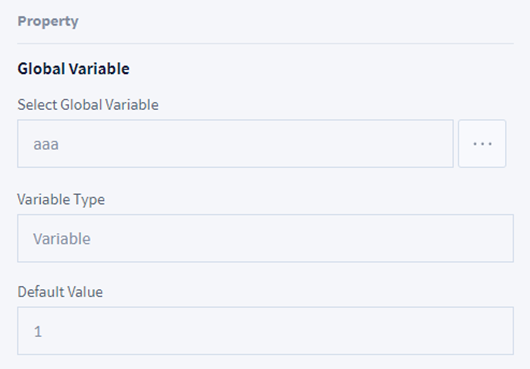Click empty area of Select Global Variable box

257,144
